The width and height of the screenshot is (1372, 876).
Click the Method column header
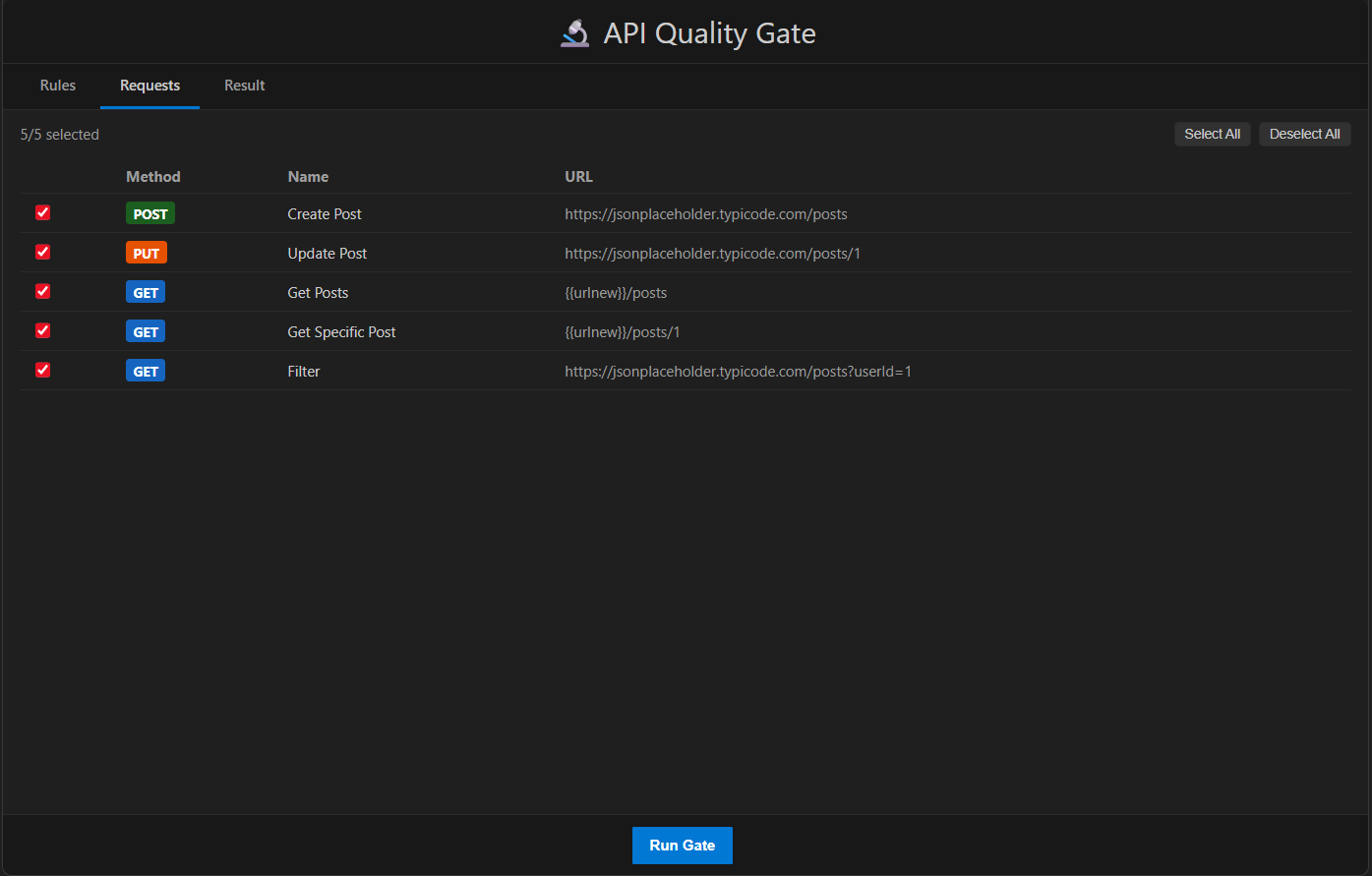tap(153, 177)
